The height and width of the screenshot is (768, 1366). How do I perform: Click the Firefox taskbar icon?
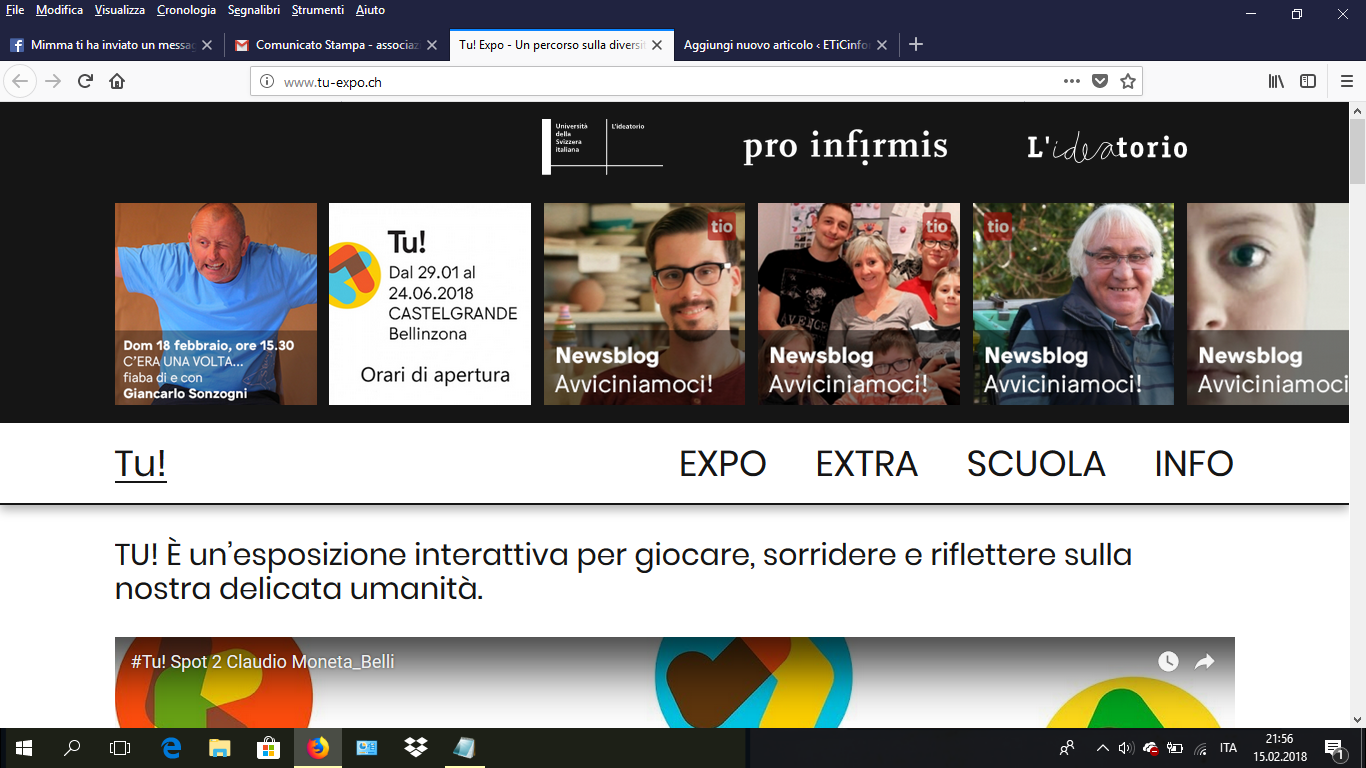pos(318,748)
